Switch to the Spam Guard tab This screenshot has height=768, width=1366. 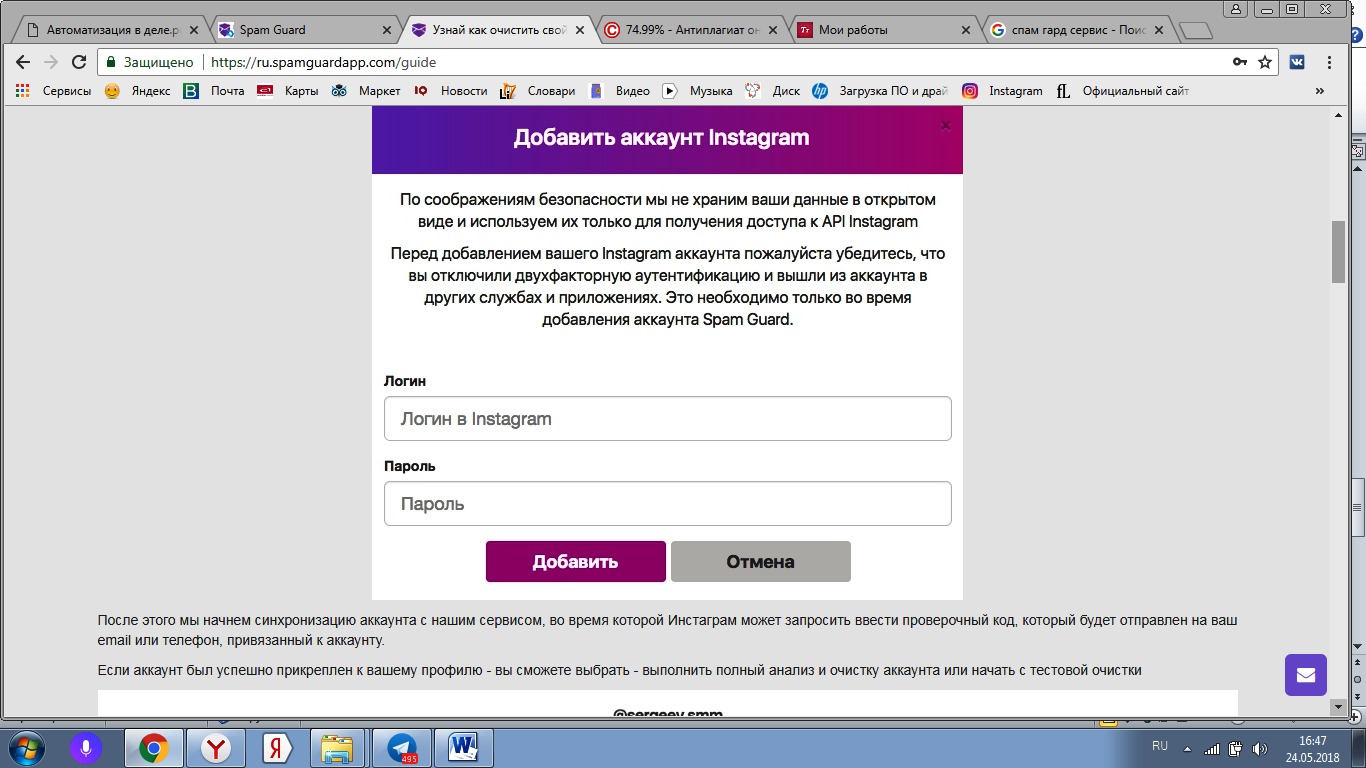(300, 30)
